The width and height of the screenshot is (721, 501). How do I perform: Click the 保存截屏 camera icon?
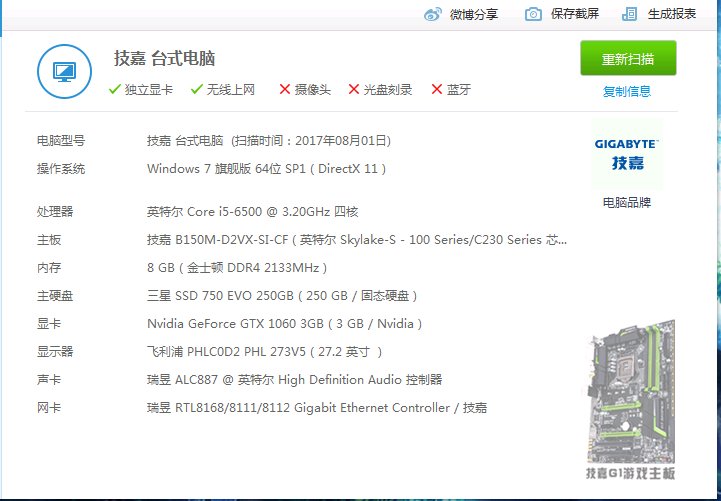point(533,14)
